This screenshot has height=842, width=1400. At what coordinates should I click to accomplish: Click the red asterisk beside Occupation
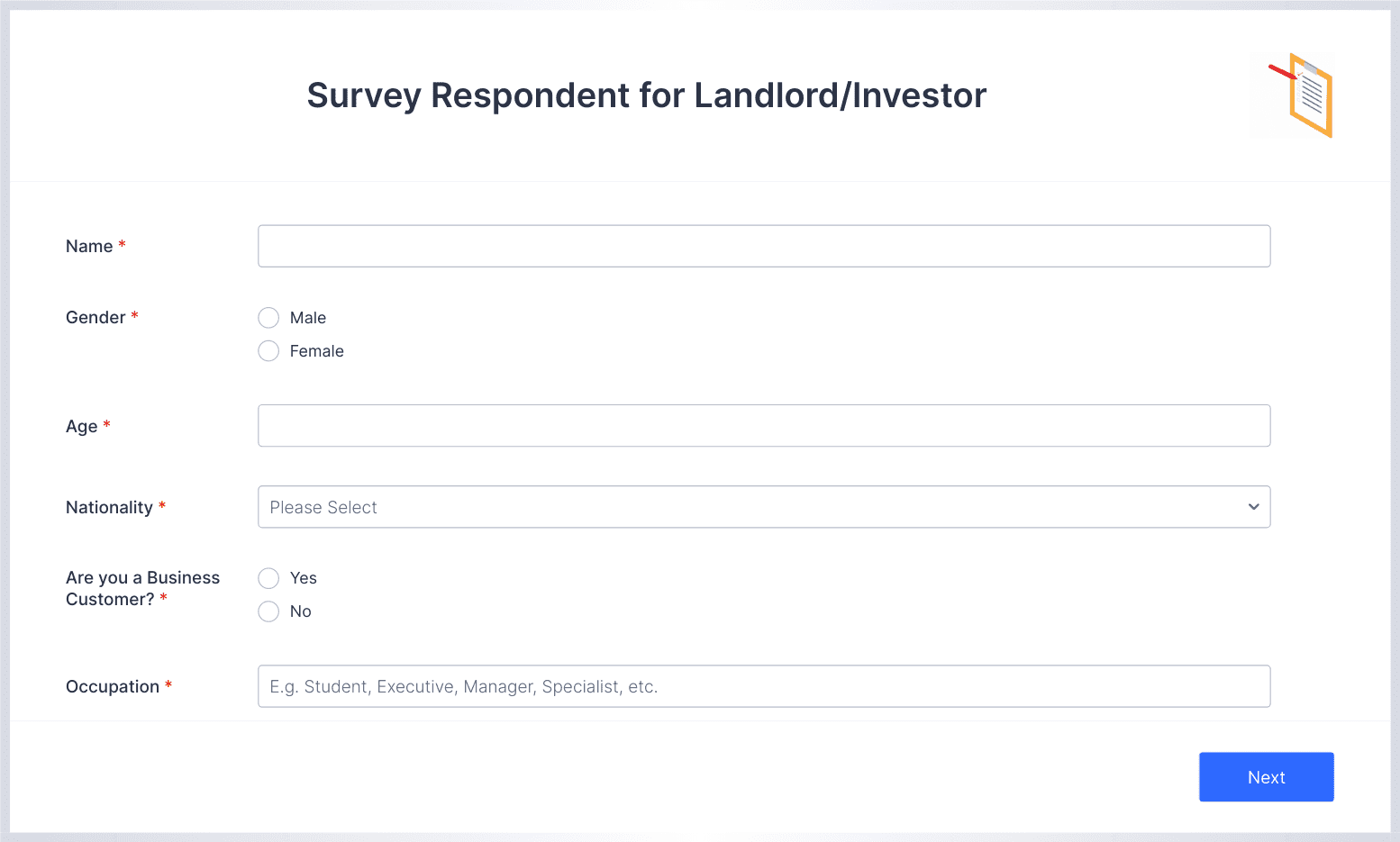click(x=168, y=684)
